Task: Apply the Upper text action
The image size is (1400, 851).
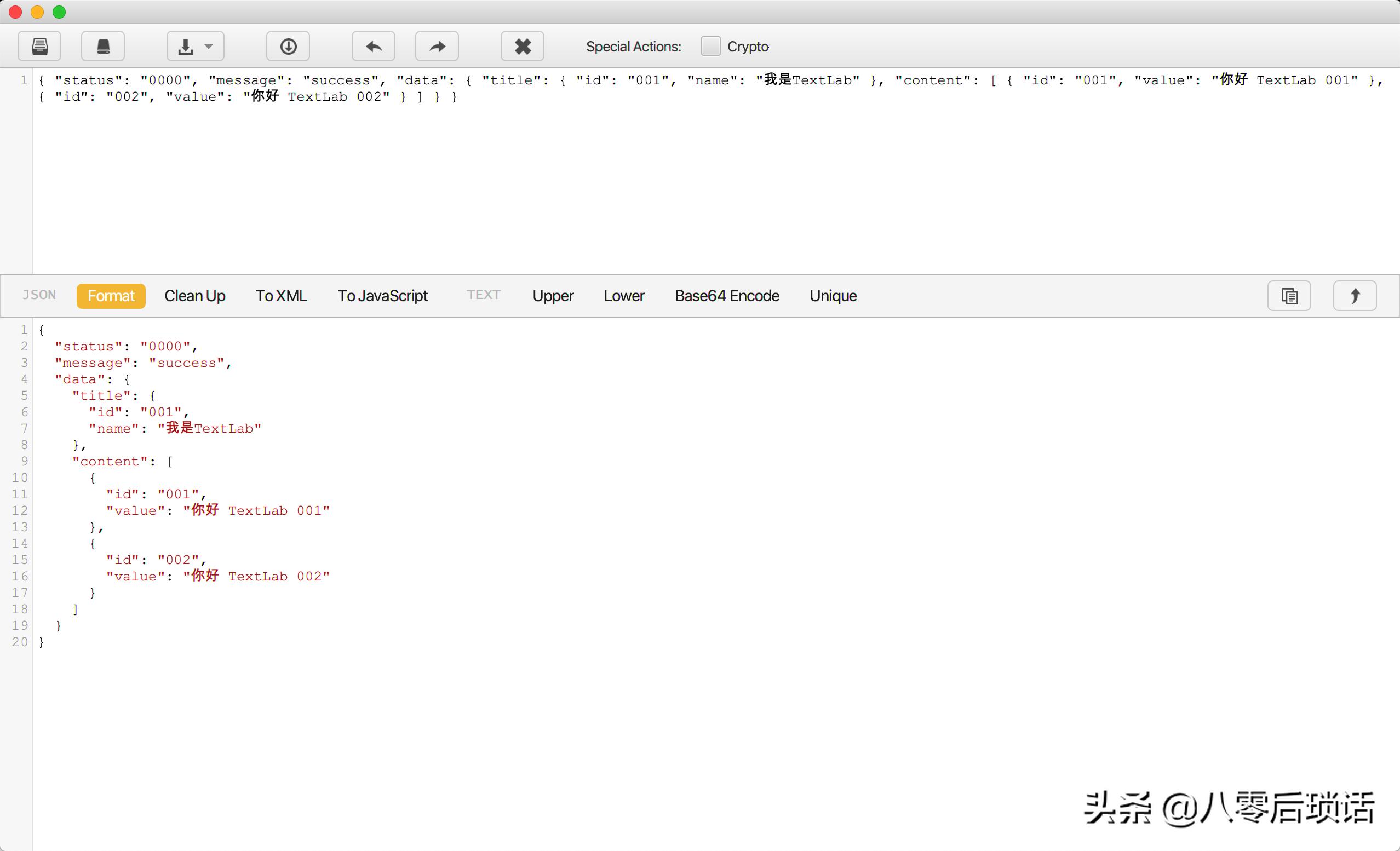Action: pyautogui.click(x=553, y=296)
